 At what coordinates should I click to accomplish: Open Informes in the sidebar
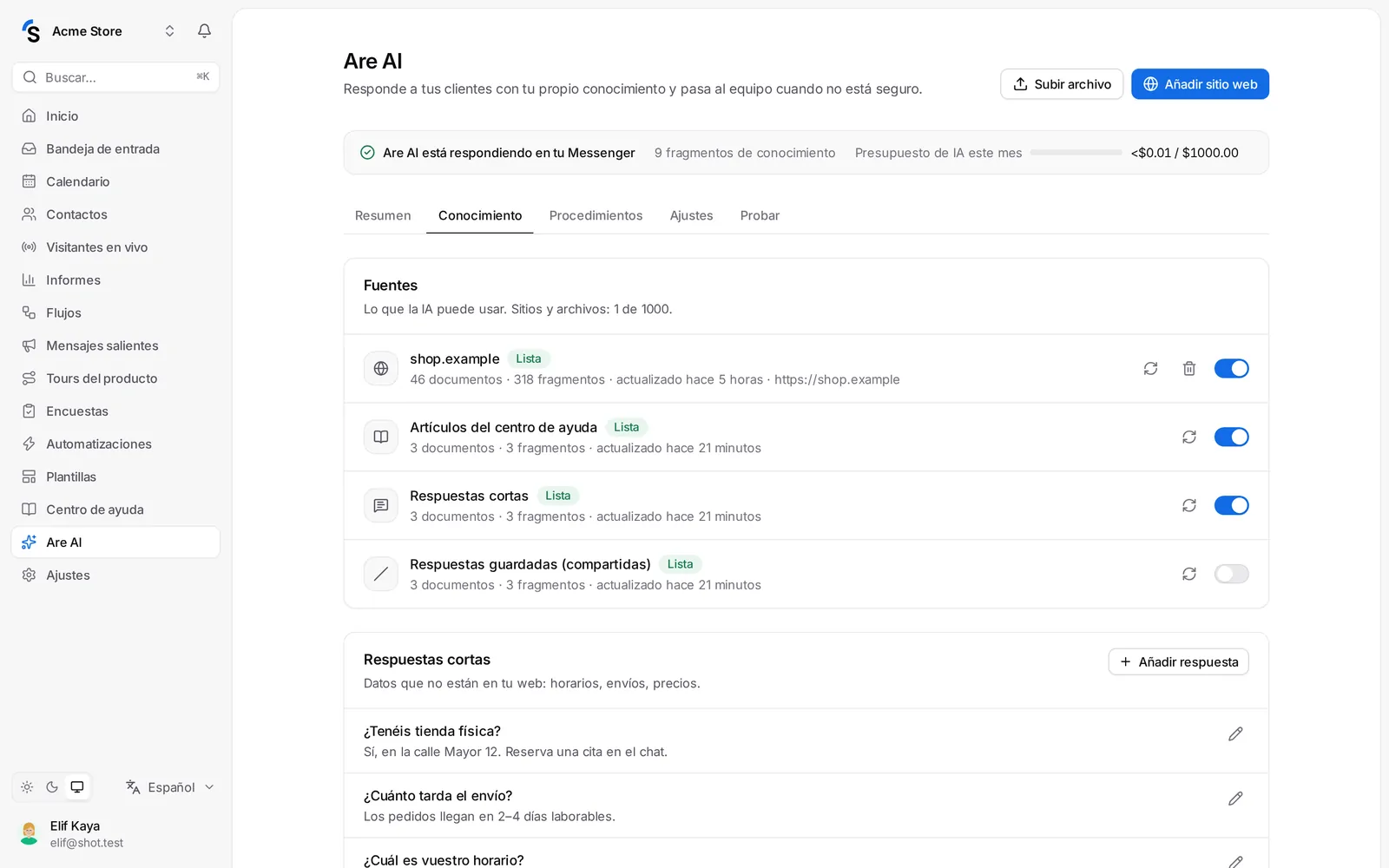pos(115,279)
